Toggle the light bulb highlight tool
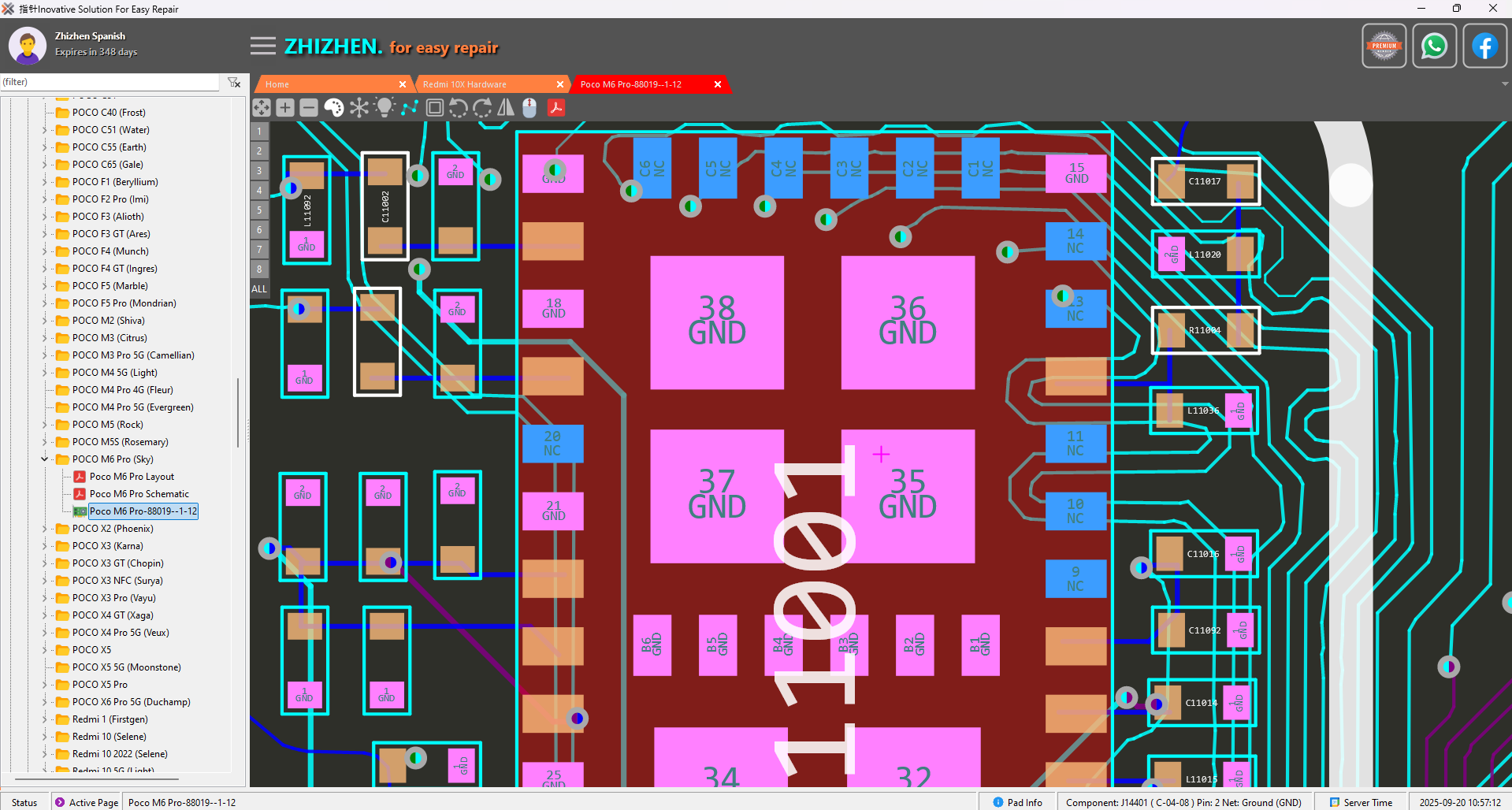This screenshot has width=1512, height=810. coord(385,108)
